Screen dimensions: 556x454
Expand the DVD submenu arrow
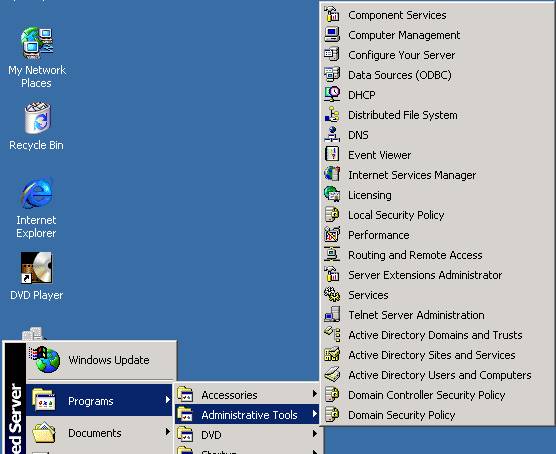pos(315,433)
